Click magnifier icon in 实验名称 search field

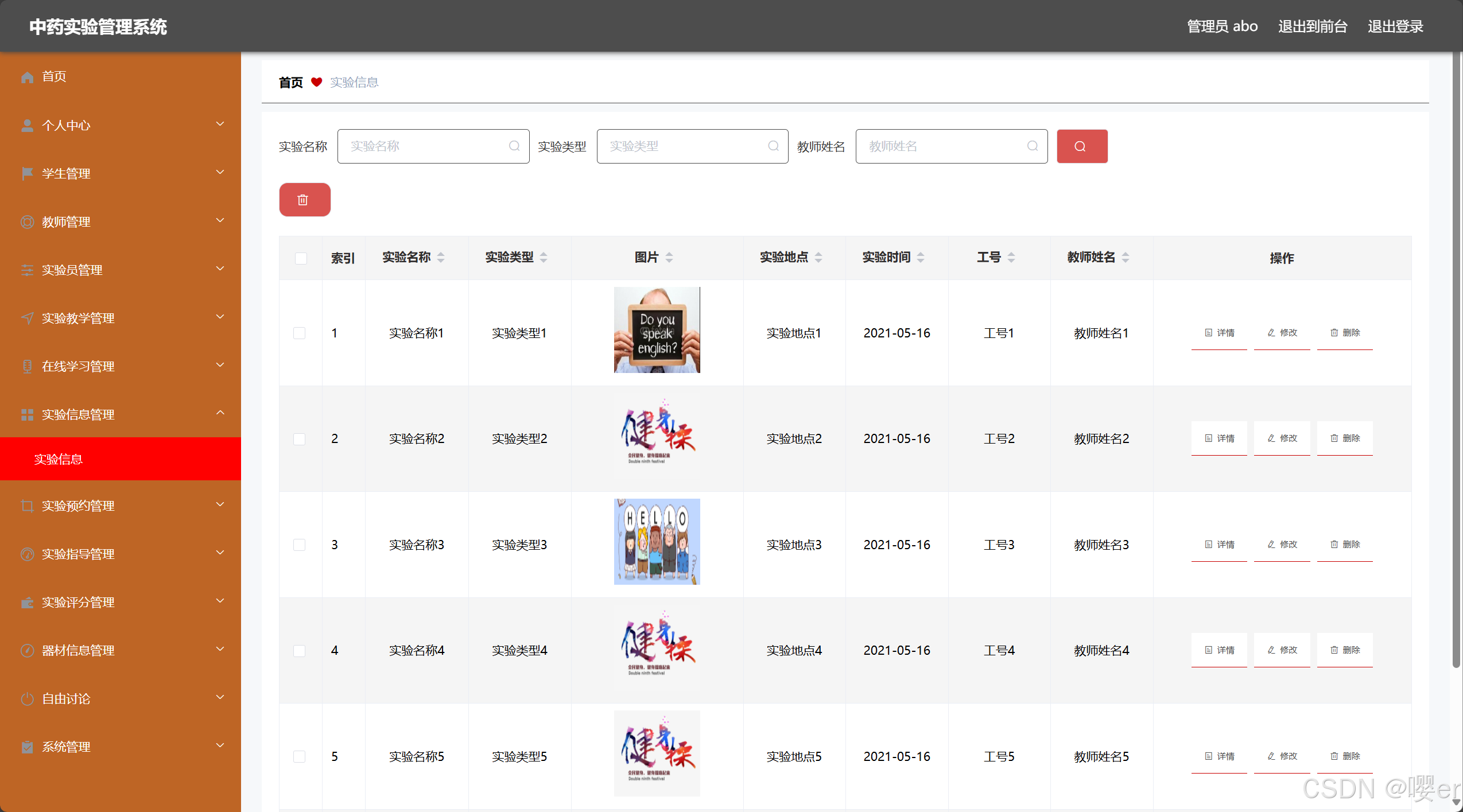pos(514,146)
